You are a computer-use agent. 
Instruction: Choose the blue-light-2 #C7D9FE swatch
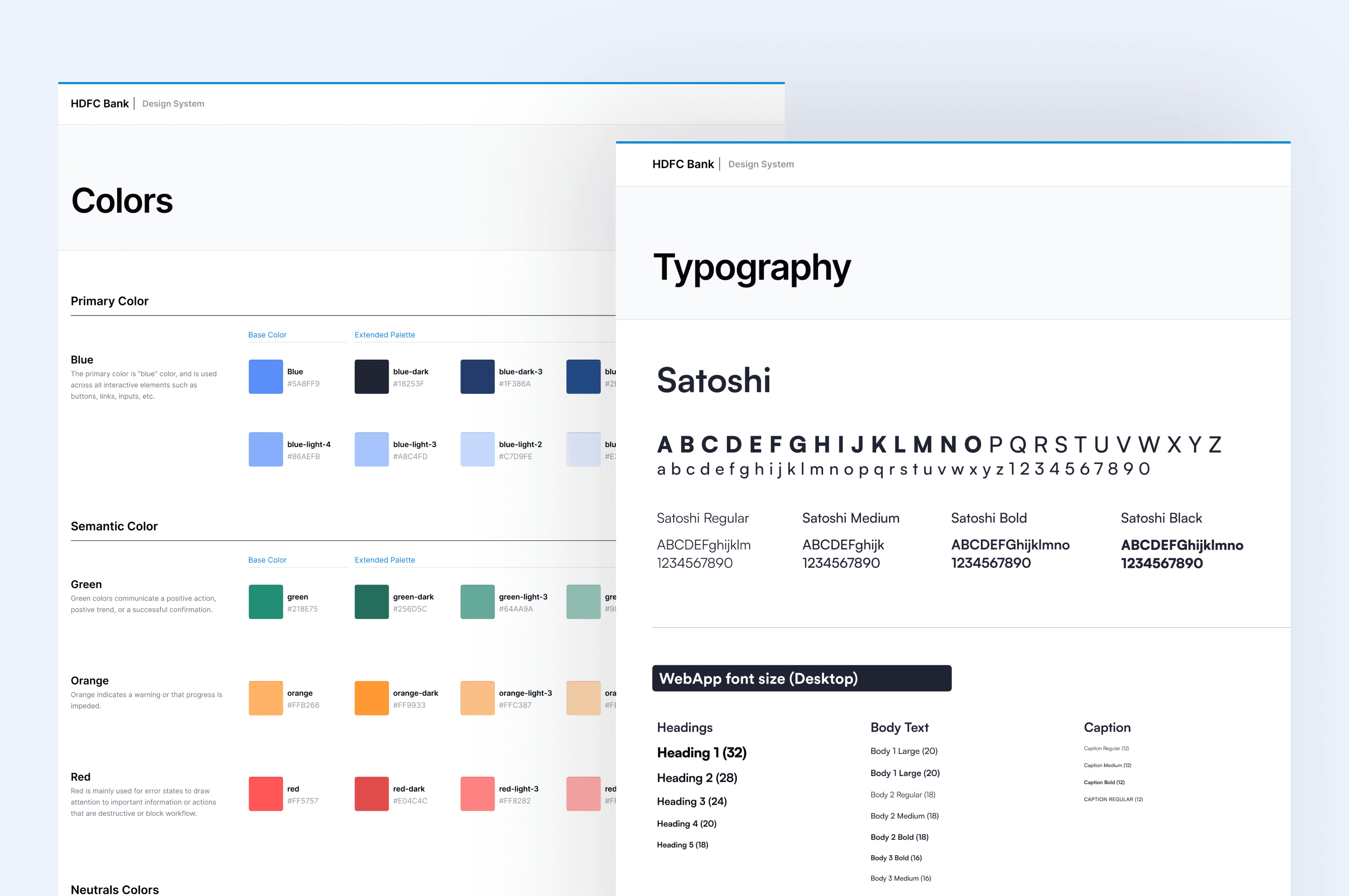pyautogui.click(x=477, y=449)
